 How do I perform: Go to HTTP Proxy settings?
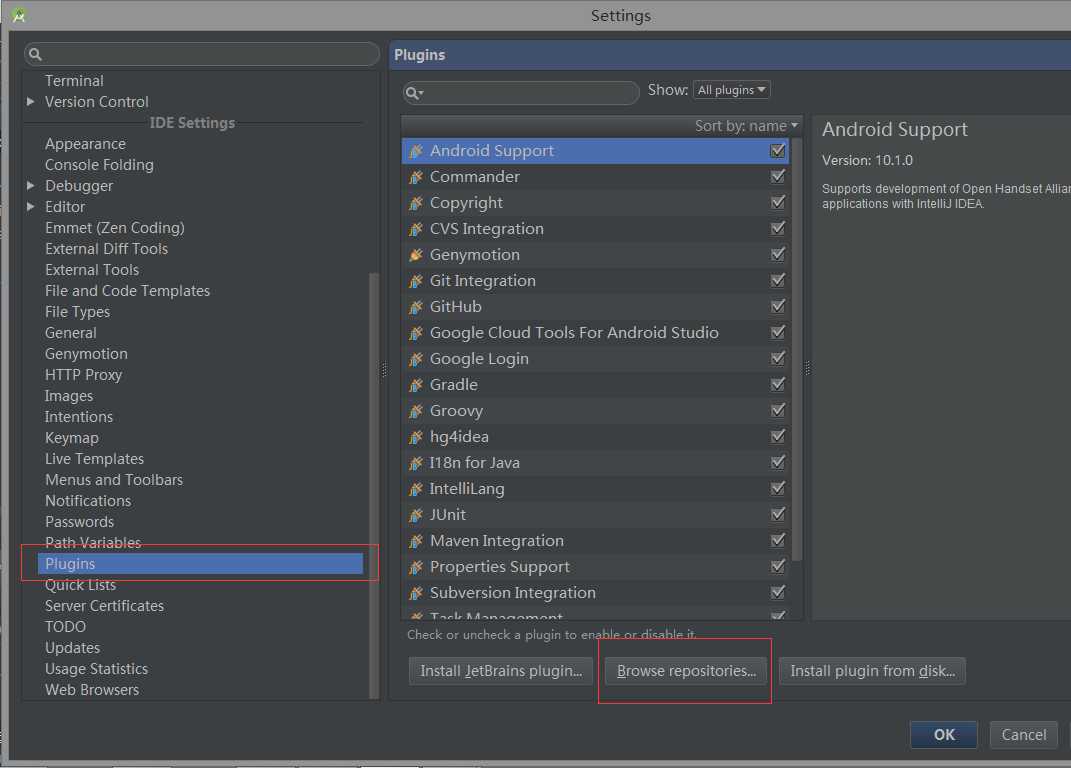click(83, 375)
